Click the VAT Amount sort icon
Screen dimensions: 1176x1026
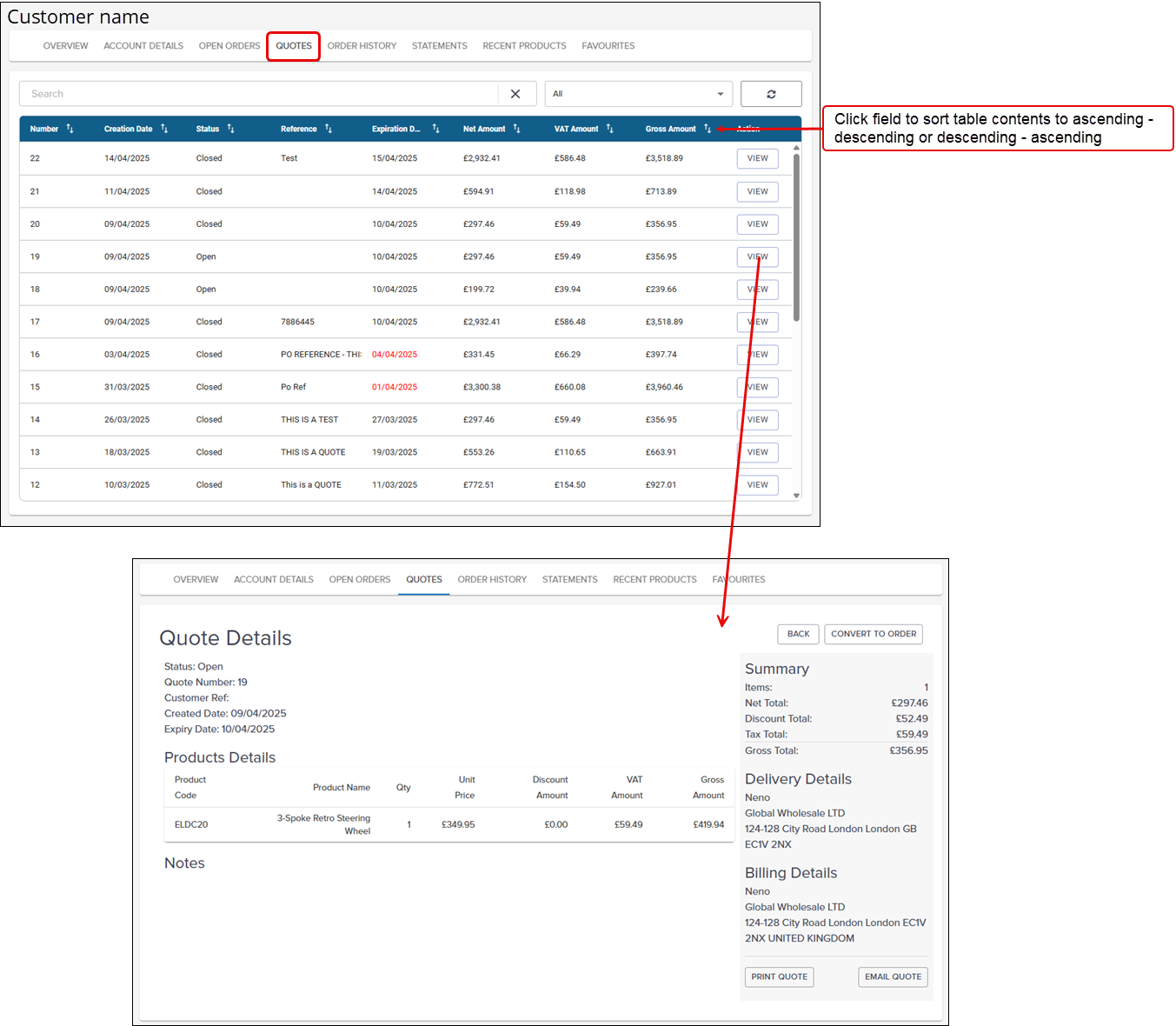click(609, 129)
